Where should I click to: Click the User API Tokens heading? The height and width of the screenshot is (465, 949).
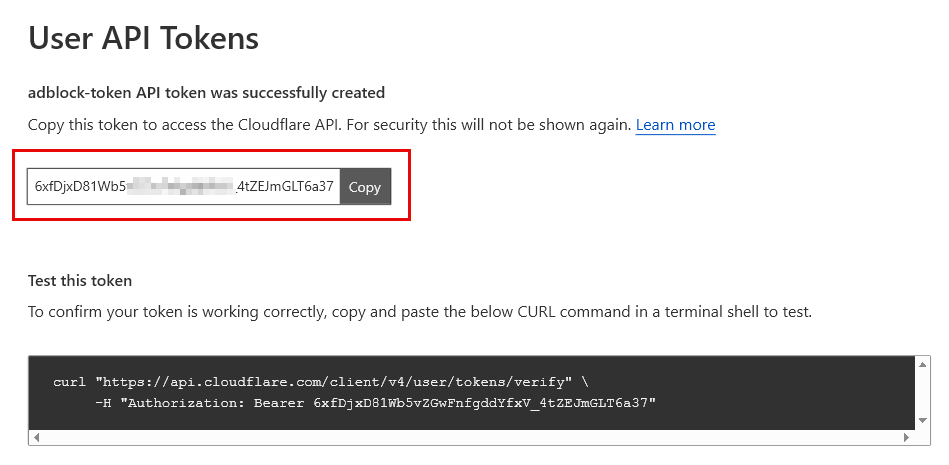pyautogui.click(x=143, y=38)
